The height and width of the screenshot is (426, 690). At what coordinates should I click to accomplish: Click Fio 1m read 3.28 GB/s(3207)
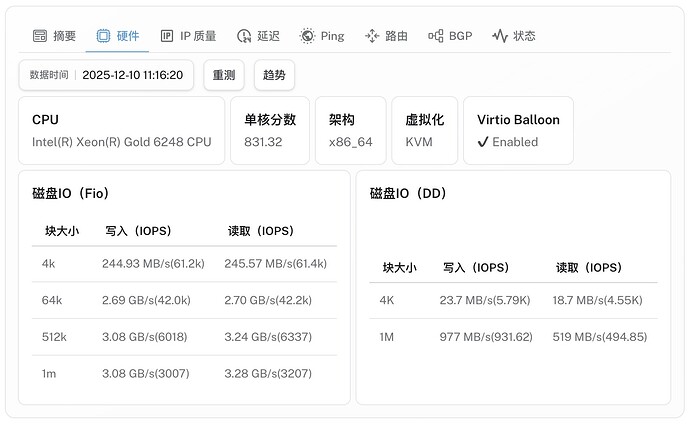click(x=268, y=373)
